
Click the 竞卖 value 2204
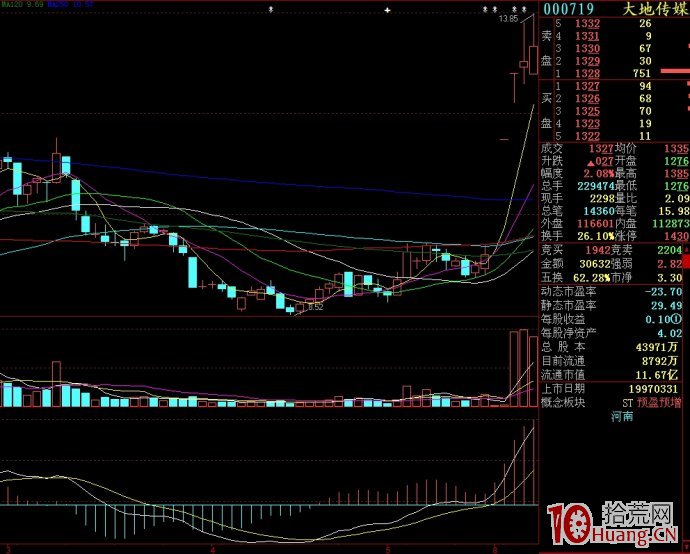[669, 250]
